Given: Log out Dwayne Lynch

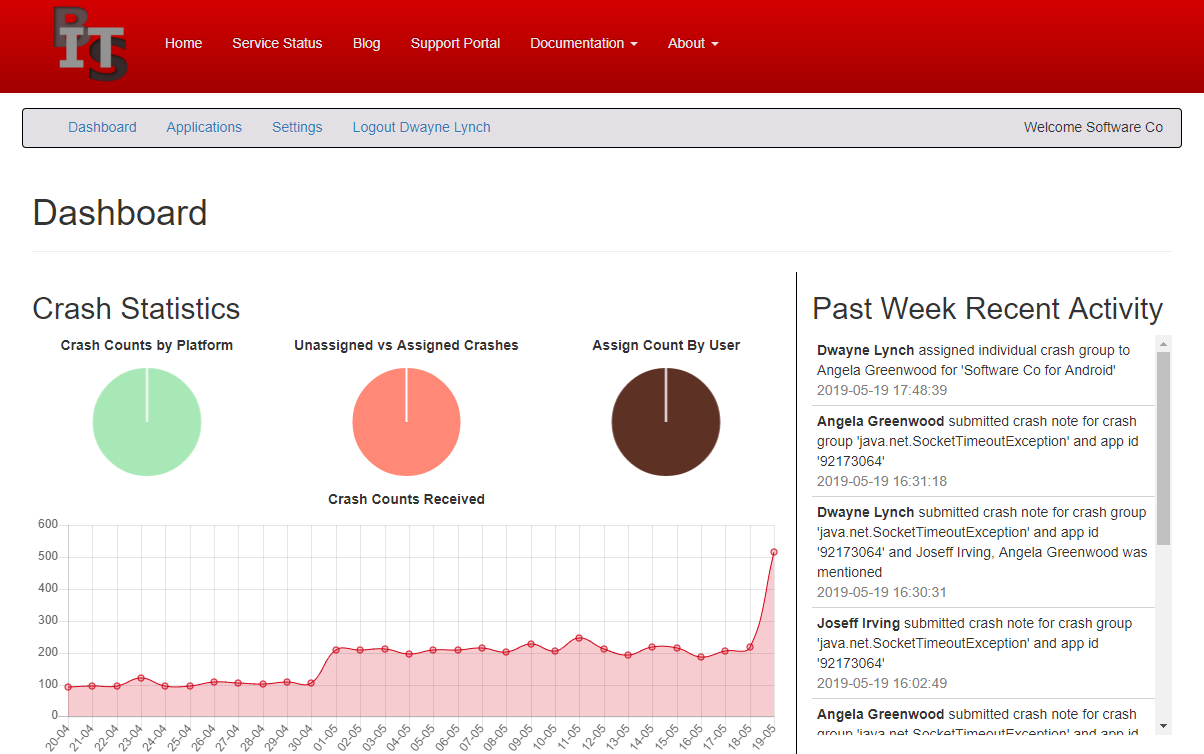Looking at the screenshot, I should [421, 127].
